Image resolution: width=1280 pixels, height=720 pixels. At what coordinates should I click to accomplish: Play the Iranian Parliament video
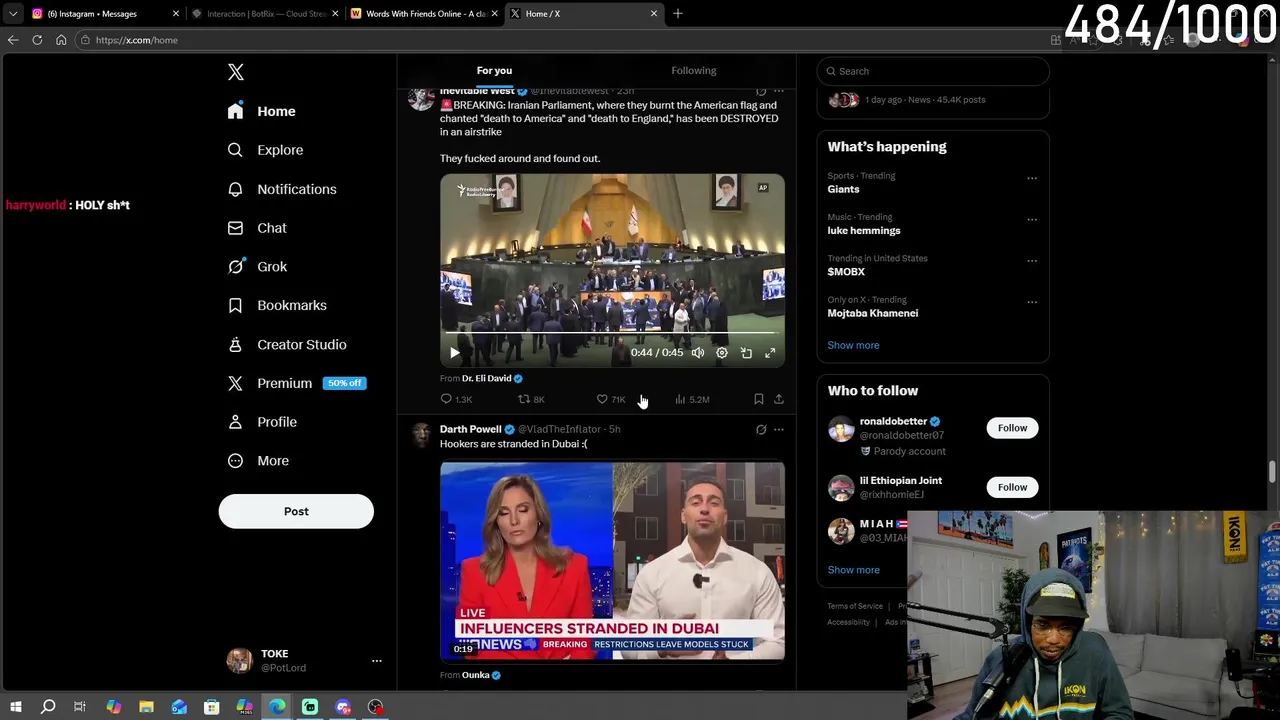click(x=455, y=353)
